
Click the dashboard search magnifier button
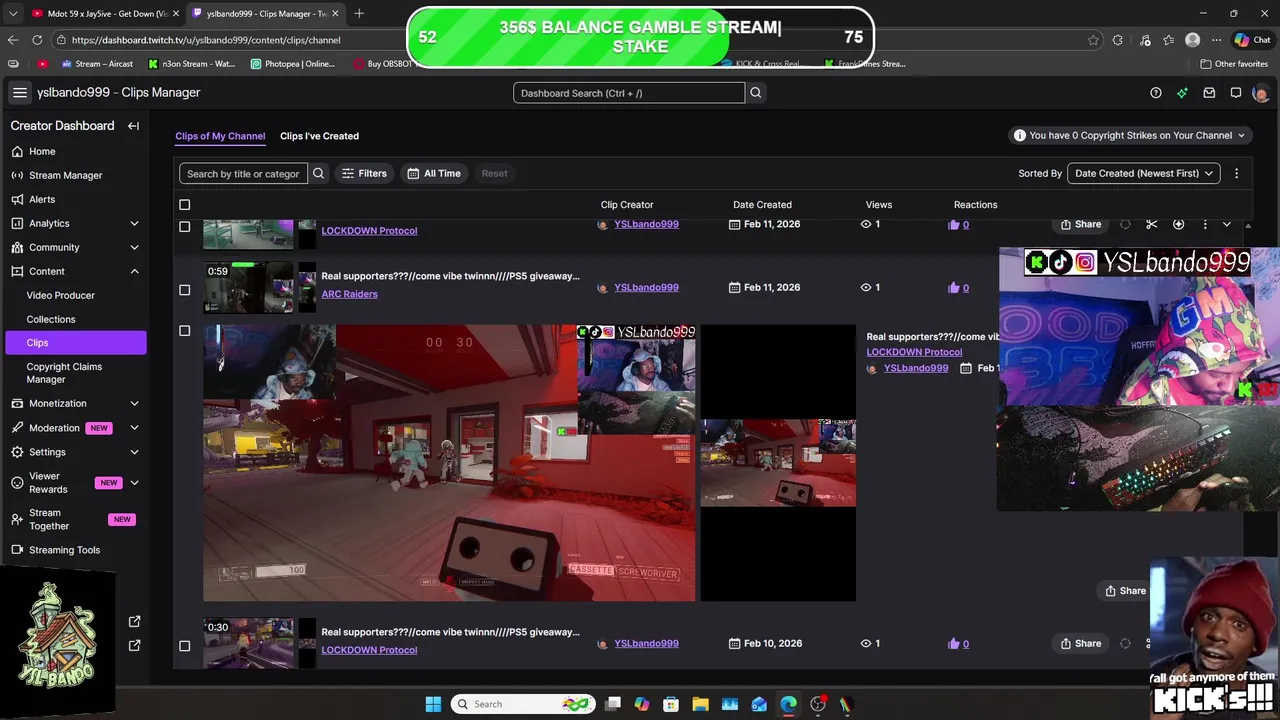(756, 93)
